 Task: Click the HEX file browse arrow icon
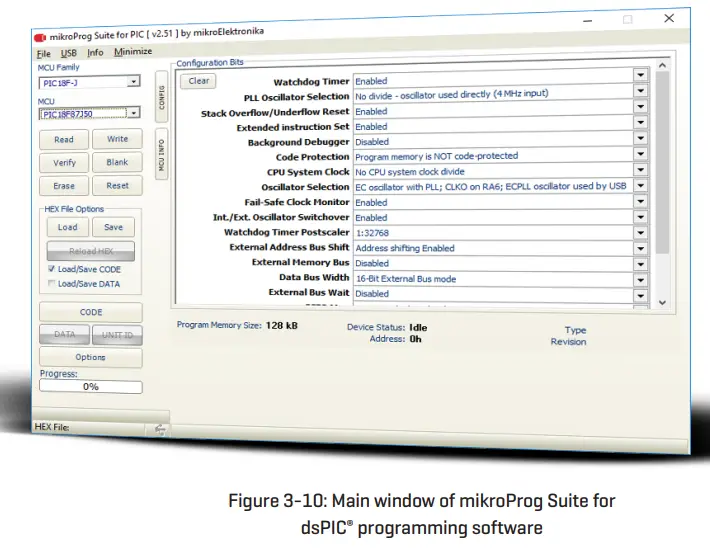pos(160,428)
